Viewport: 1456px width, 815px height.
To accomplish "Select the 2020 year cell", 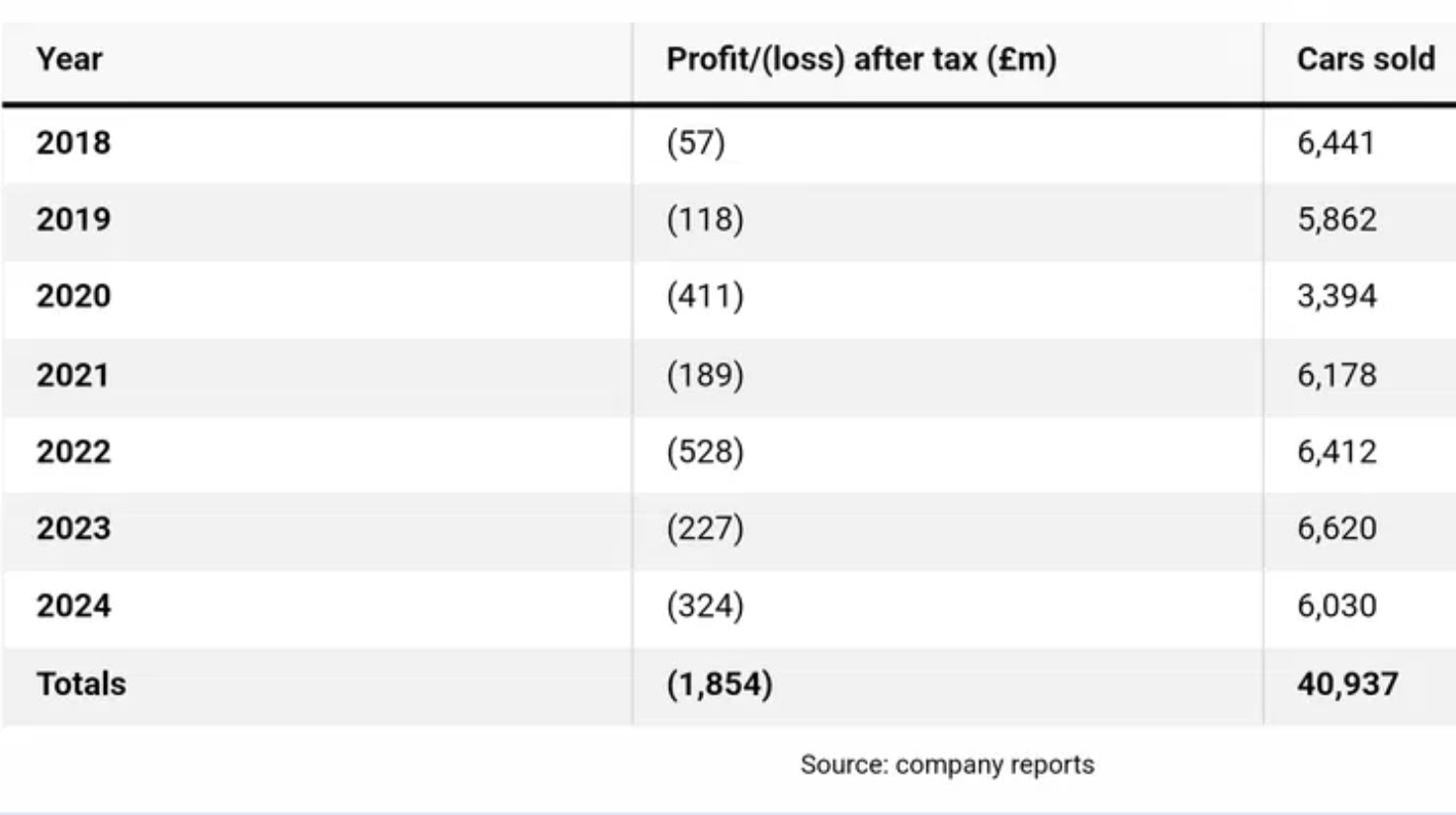I will coord(74,295).
